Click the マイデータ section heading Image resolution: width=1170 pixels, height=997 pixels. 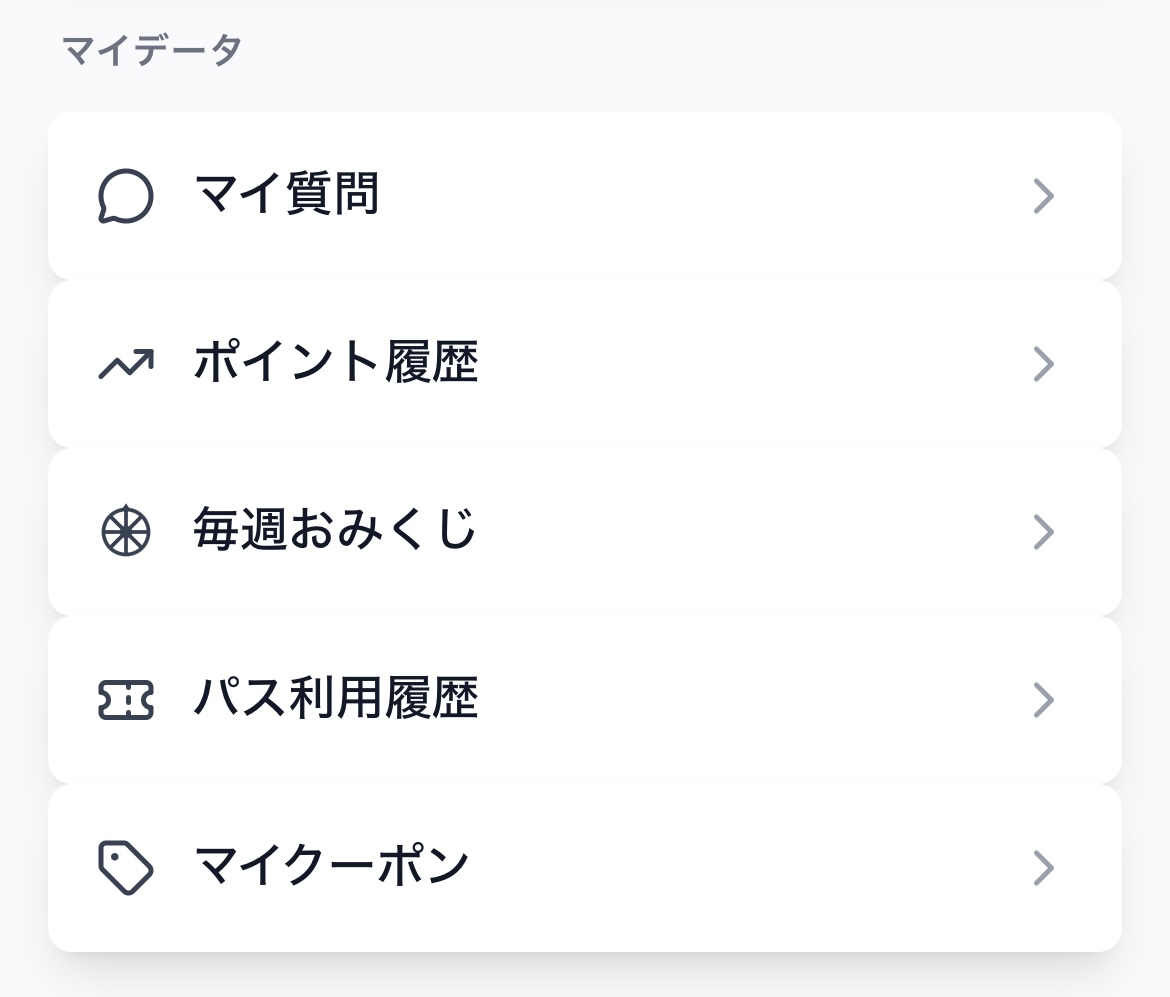click(x=152, y=50)
